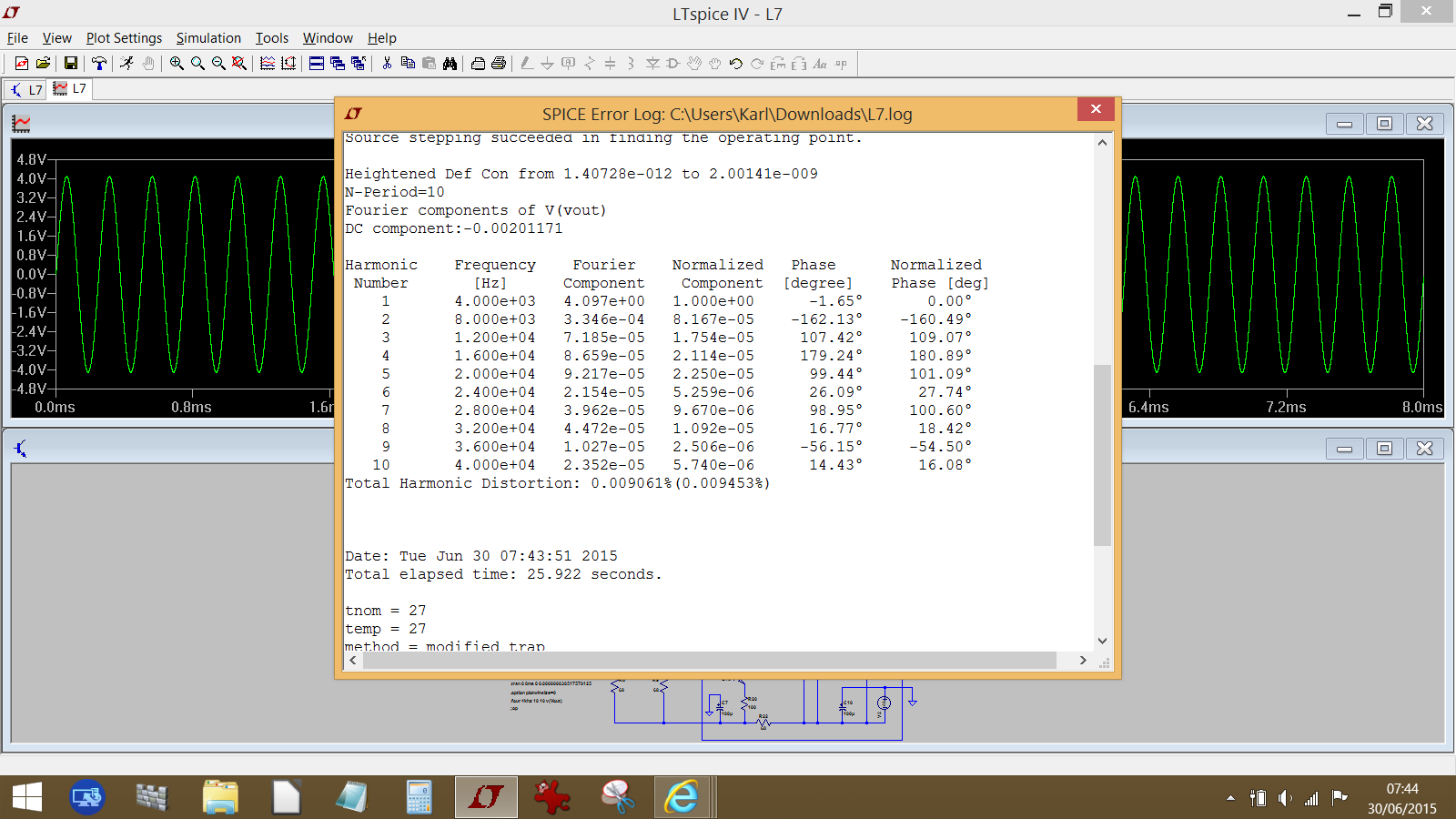Click the error log scroll-left arrow
This screenshot has width=1456, height=819.
353,661
